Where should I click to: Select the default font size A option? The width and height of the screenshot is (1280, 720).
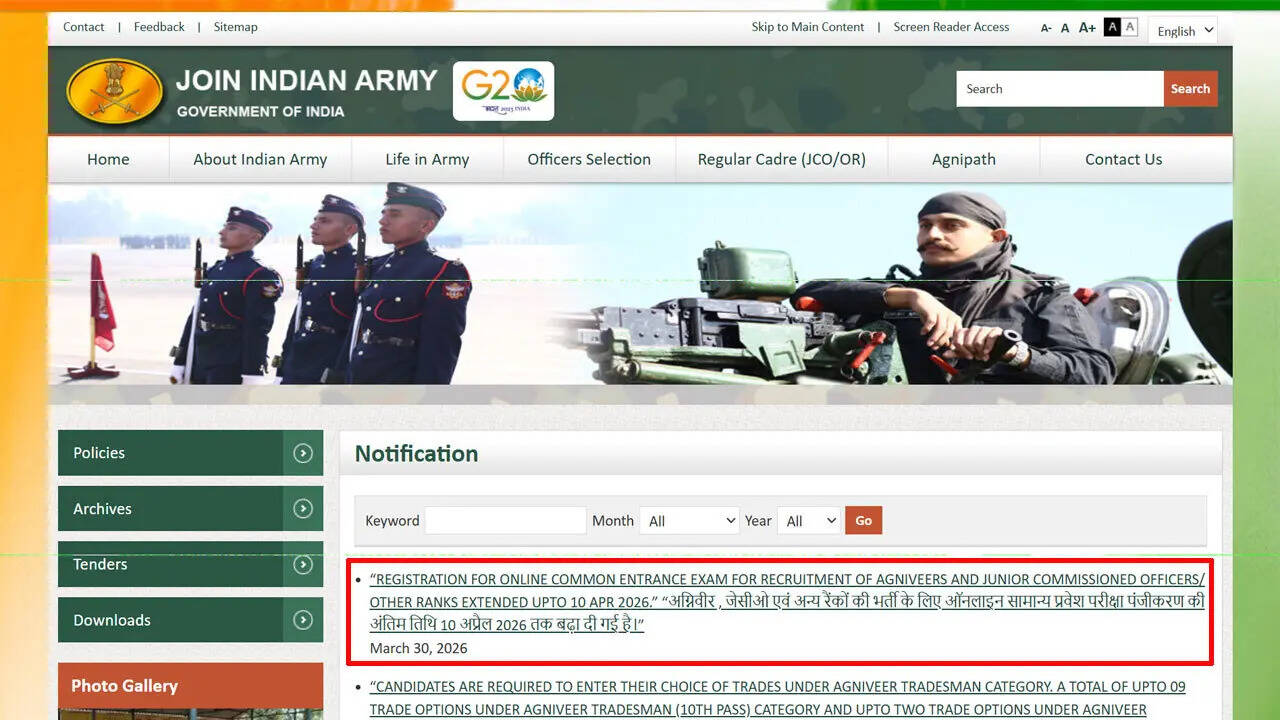click(1065, 27)
